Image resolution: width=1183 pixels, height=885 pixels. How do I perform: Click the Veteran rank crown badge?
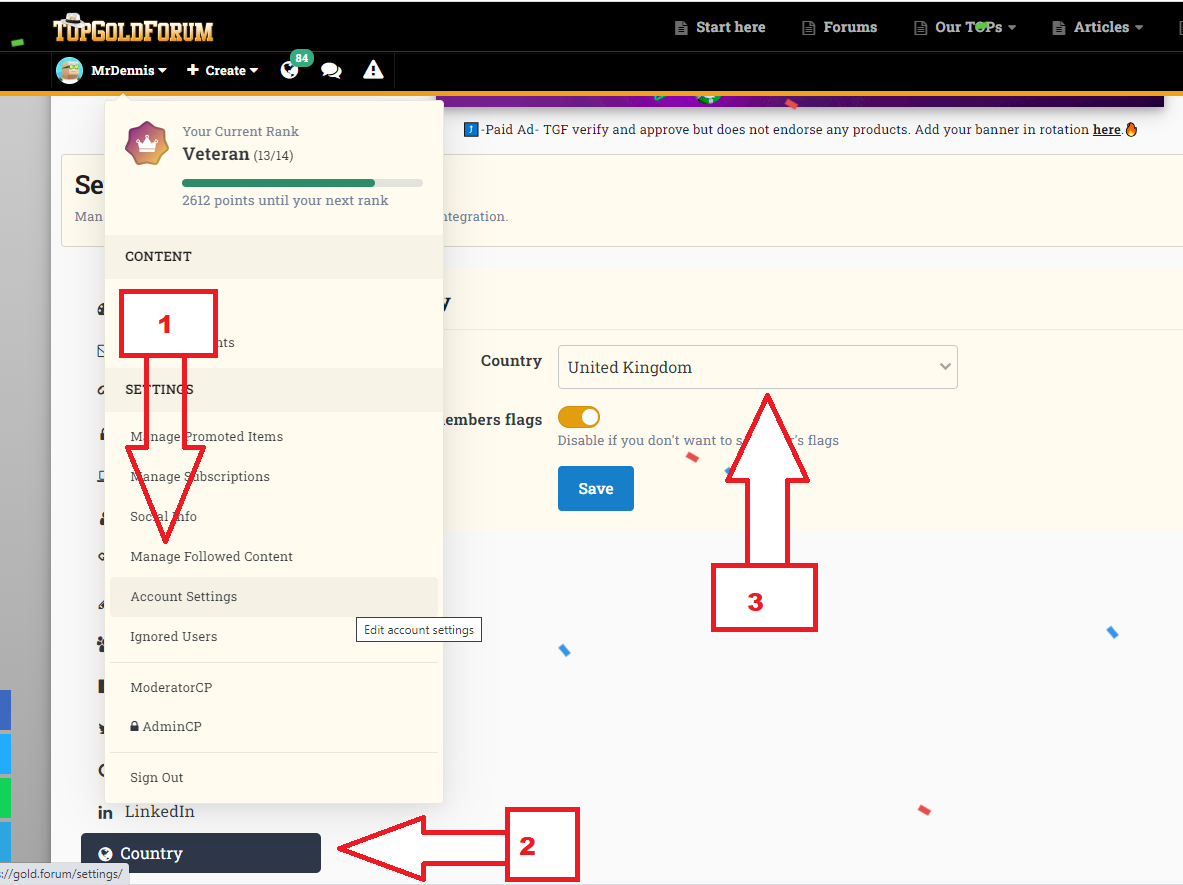147,143
